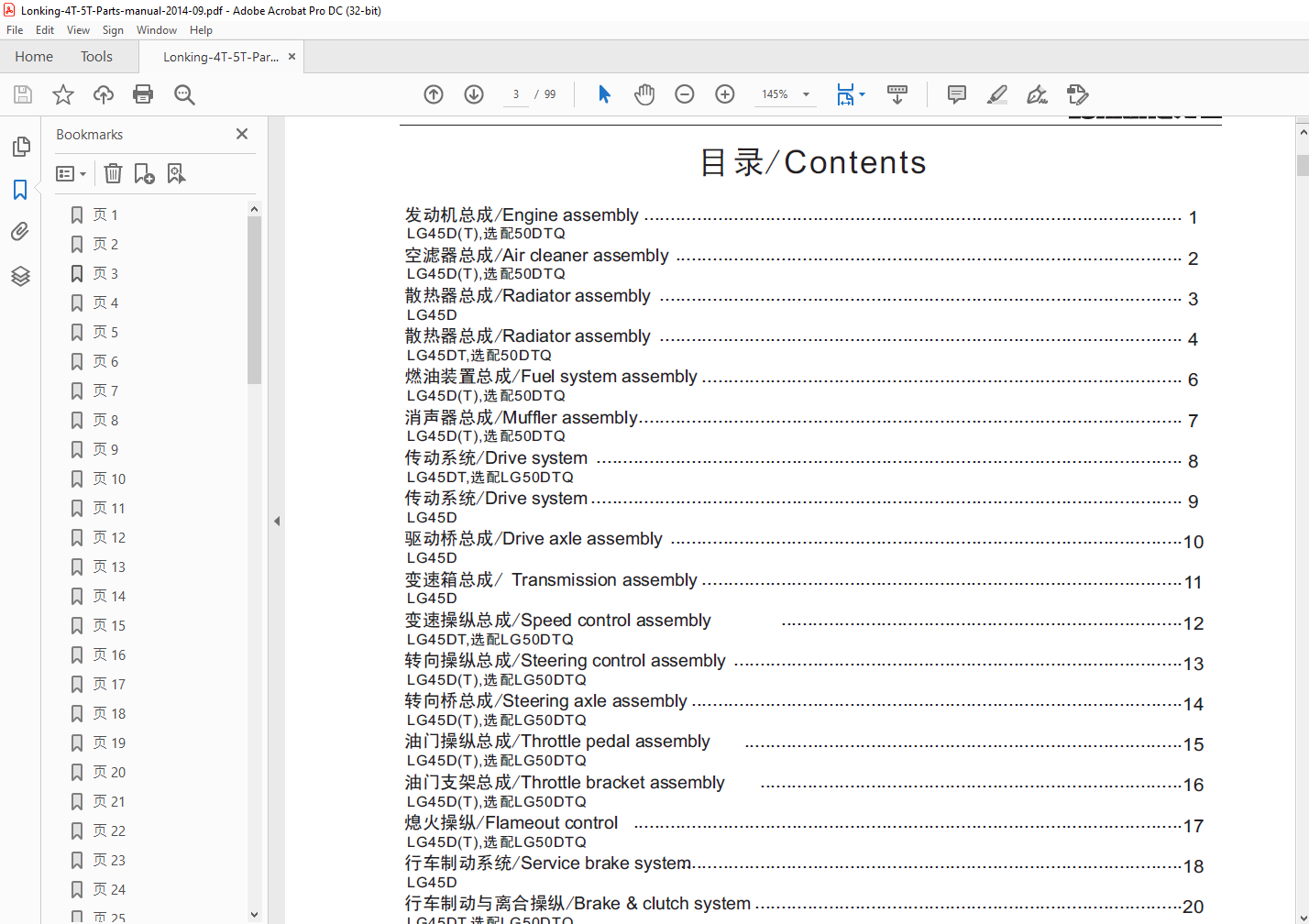
Task: Click the Fuel system assembly contents entry
Action: pyautogui.click(x=801, y=377)
